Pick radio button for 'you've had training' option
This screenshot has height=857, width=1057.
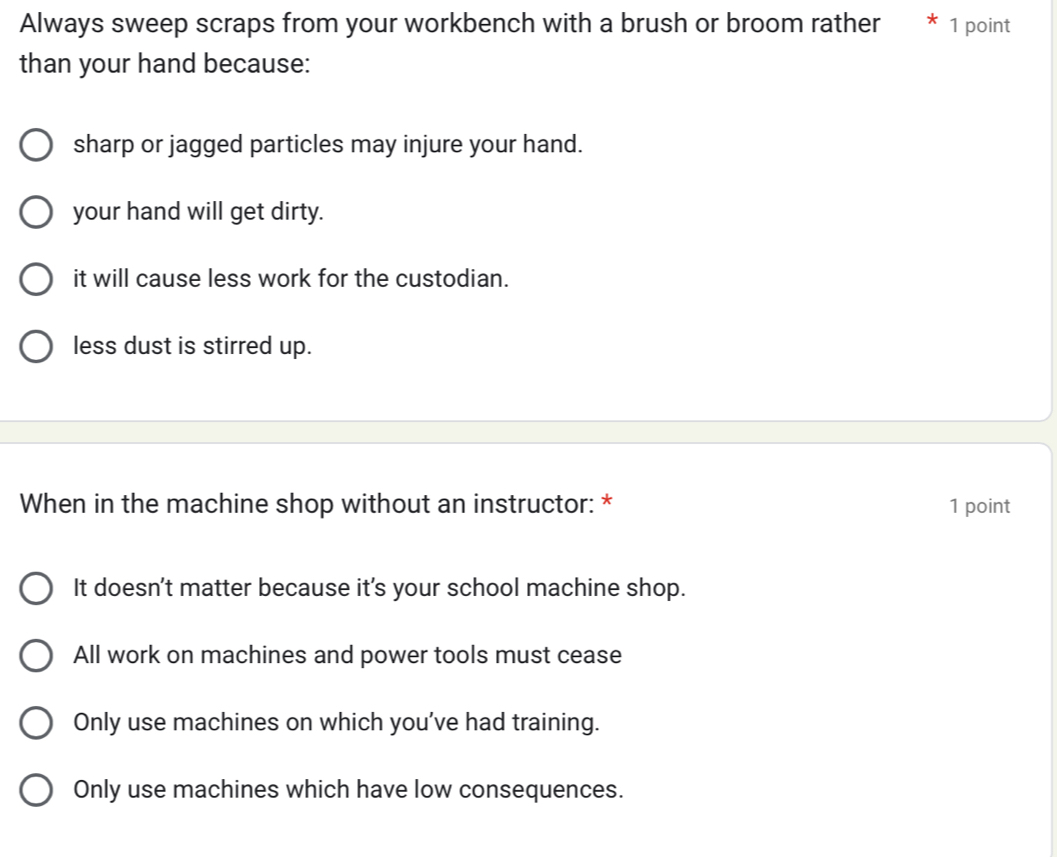point(36,723)
